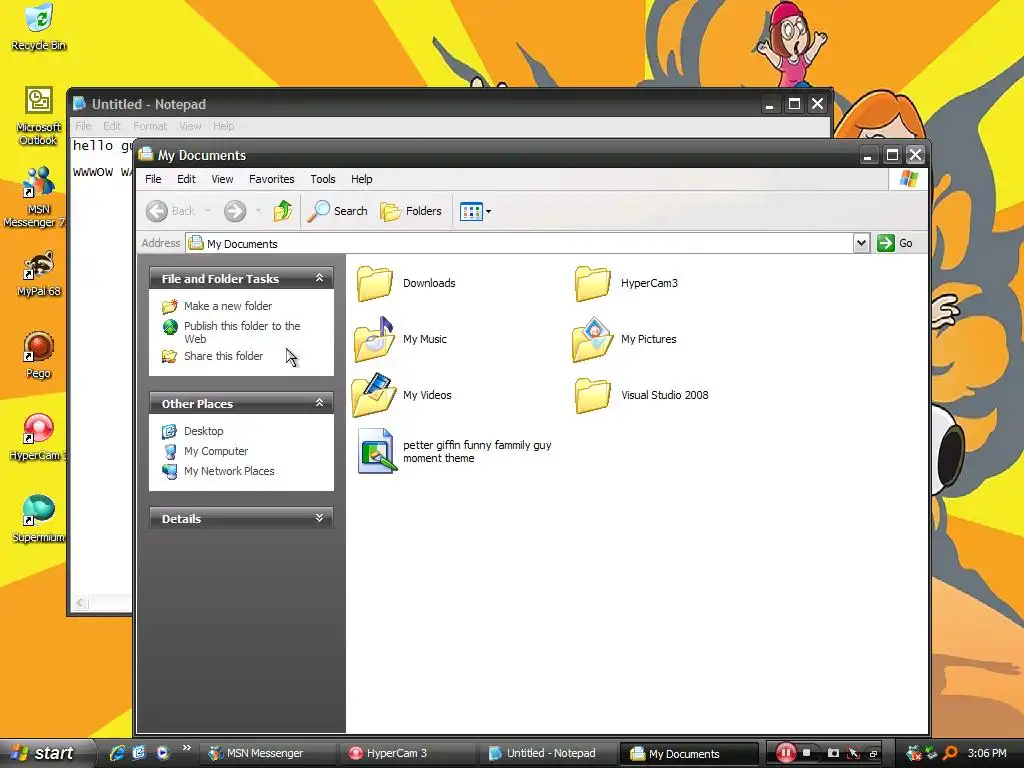Click the HyperCam camera snapshot icon
Image resolution: width=1024 pixels, height=768 pixels.
833,753
